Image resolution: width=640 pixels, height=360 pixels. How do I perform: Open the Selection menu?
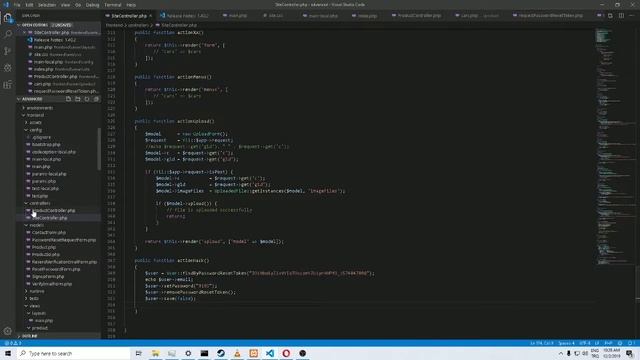coord(47,5)
